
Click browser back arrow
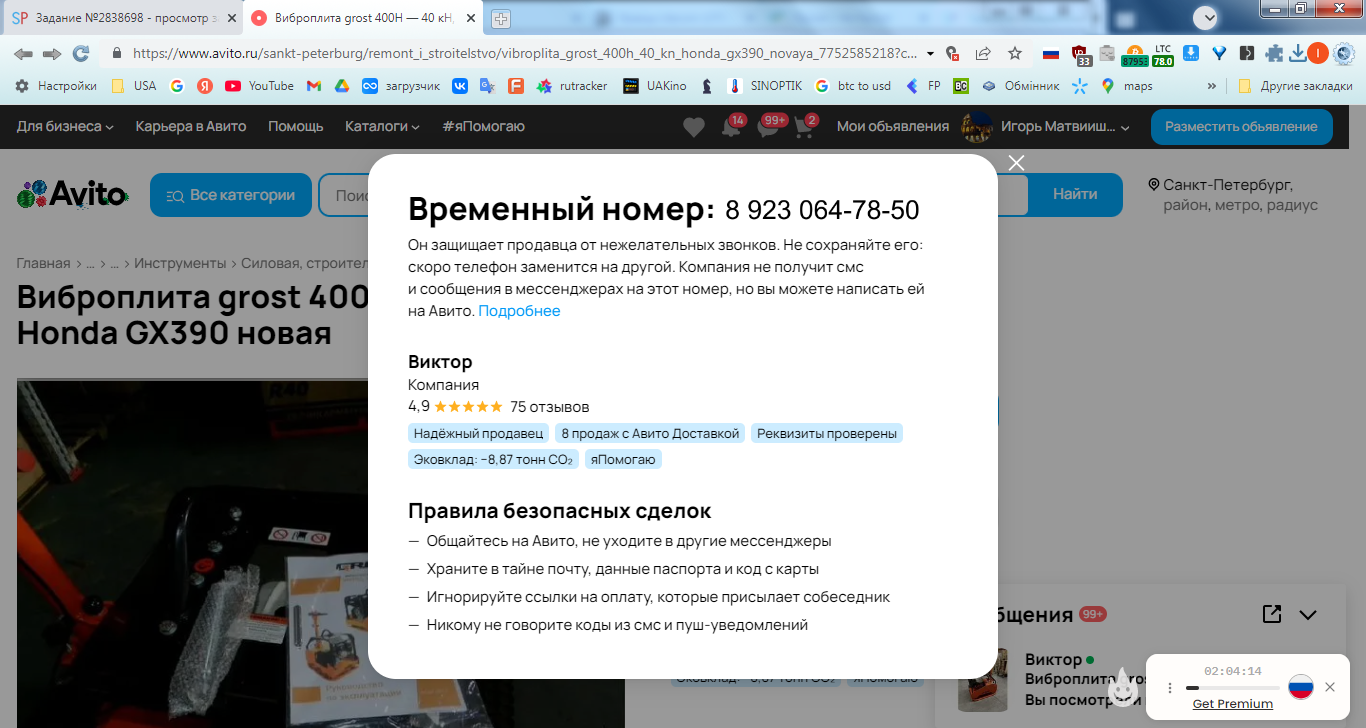tap(23, 53)
